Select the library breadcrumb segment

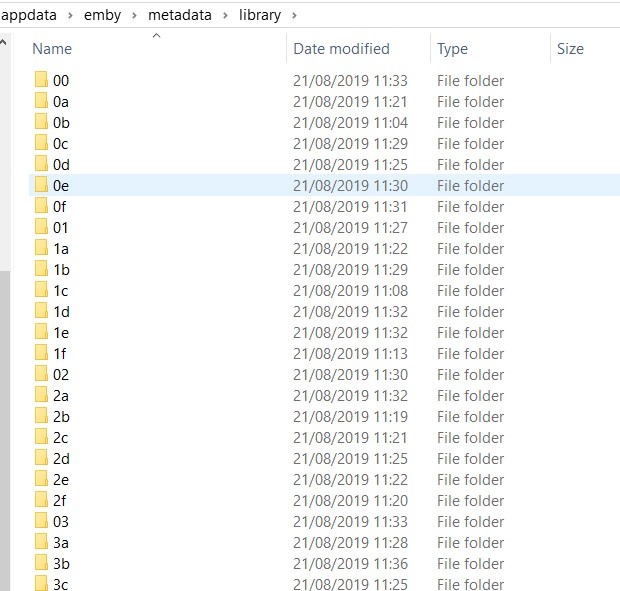tap(260, 16)
